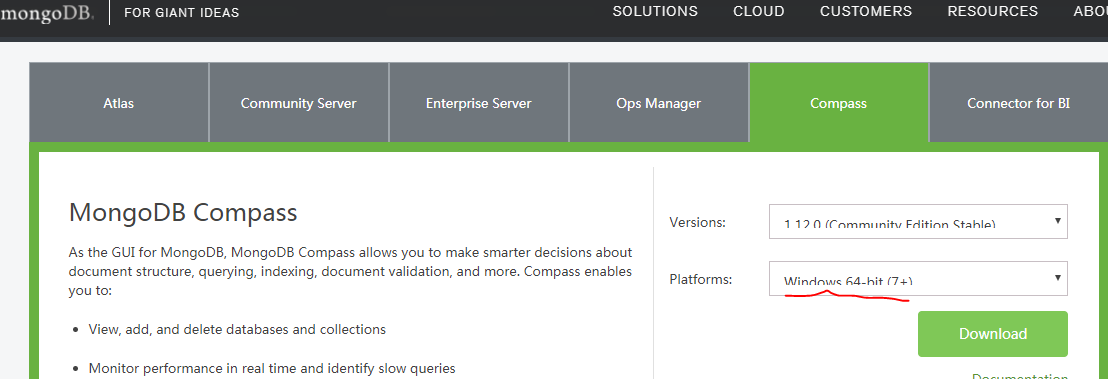Click the MongoDB logo
Image resolution: width=1108 pixels, height=379 pixels.
(x=47, y=14)
